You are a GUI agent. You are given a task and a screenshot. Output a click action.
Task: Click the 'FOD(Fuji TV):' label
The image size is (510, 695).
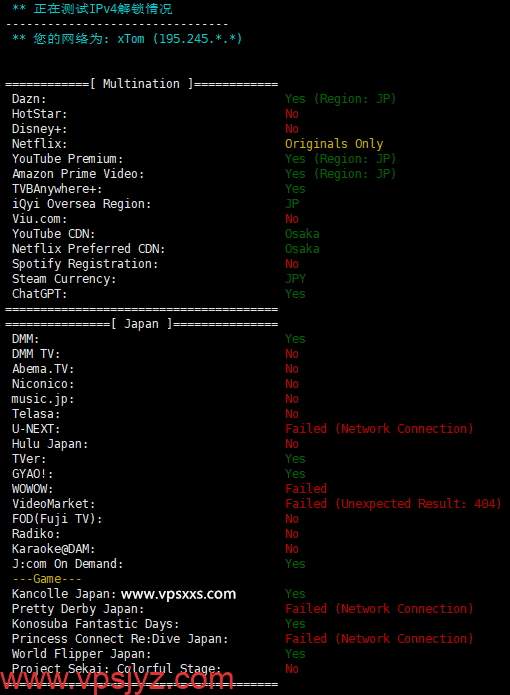[57, 519]
